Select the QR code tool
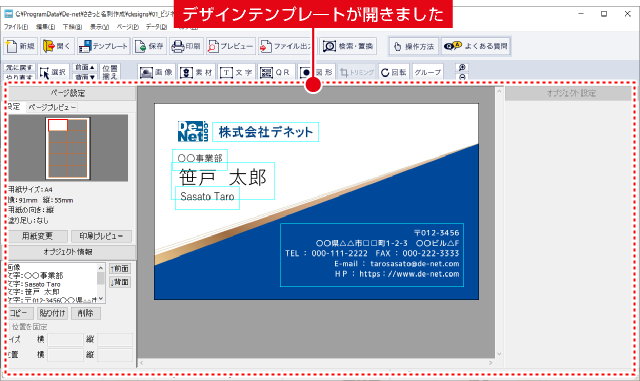 coord(276,72)
